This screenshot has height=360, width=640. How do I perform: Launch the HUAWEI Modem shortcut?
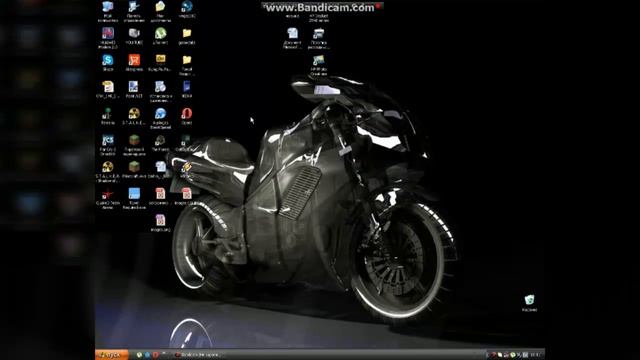point(108,38)
